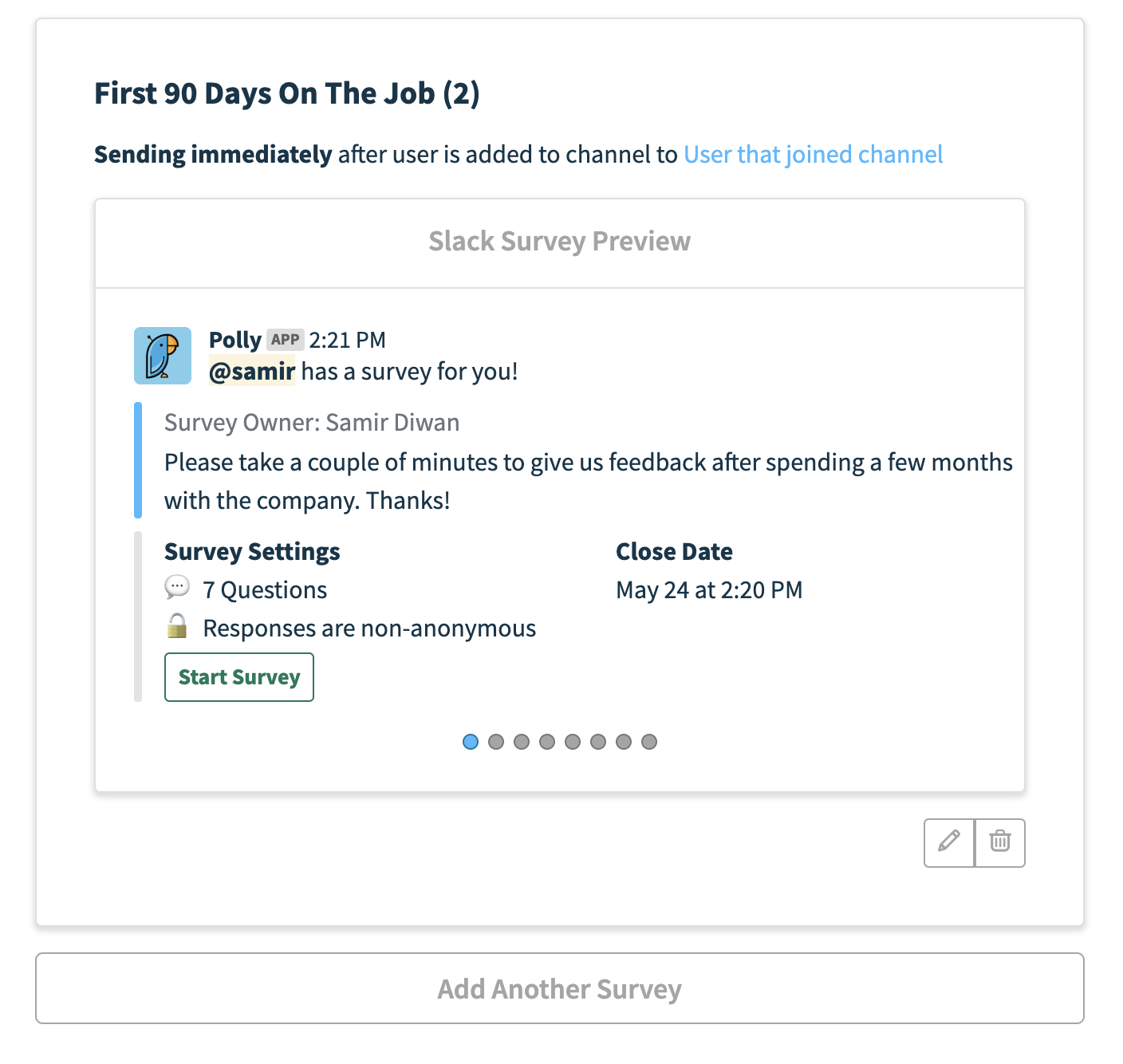Click the @samir mention
1123x1064 pixels.
[252, 372]
